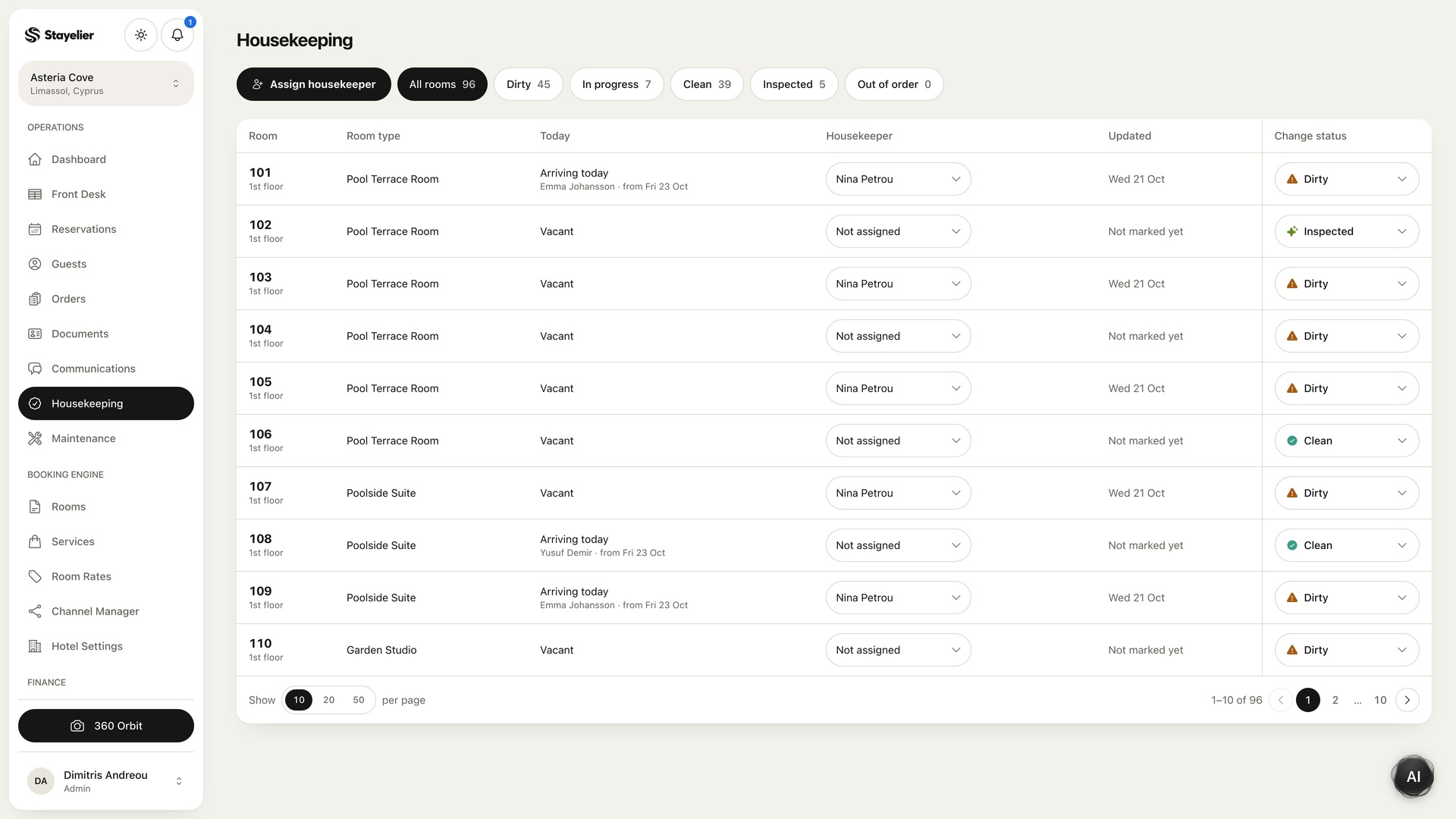
Task: Toggle light theme sun icon
Action: pyautogui.click(x=141, y=35)
